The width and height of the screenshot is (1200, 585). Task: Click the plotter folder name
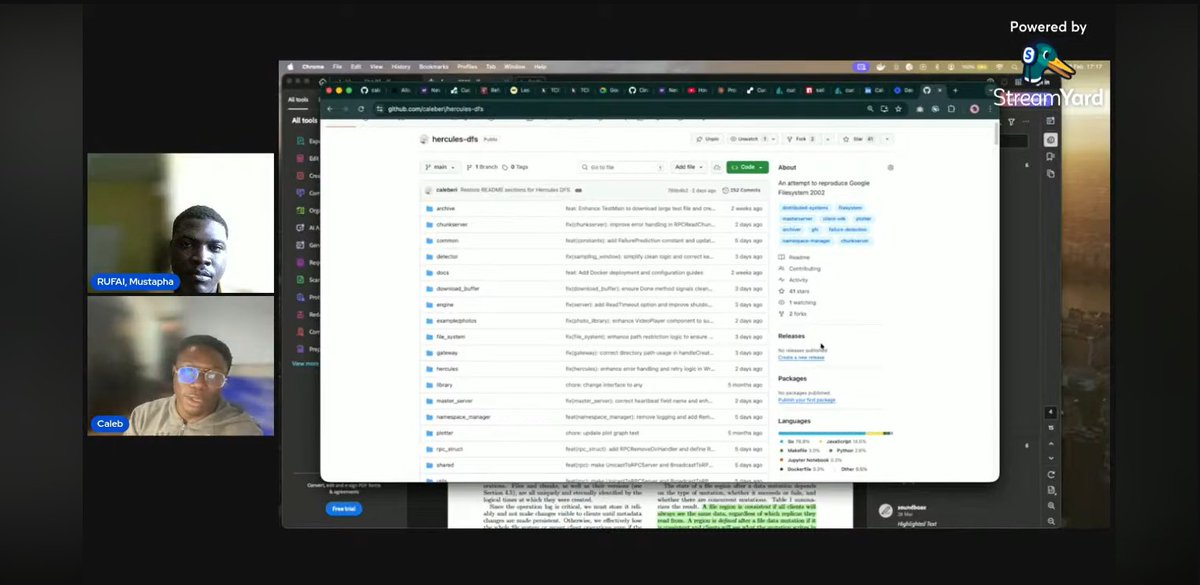(x=445, y=432)
